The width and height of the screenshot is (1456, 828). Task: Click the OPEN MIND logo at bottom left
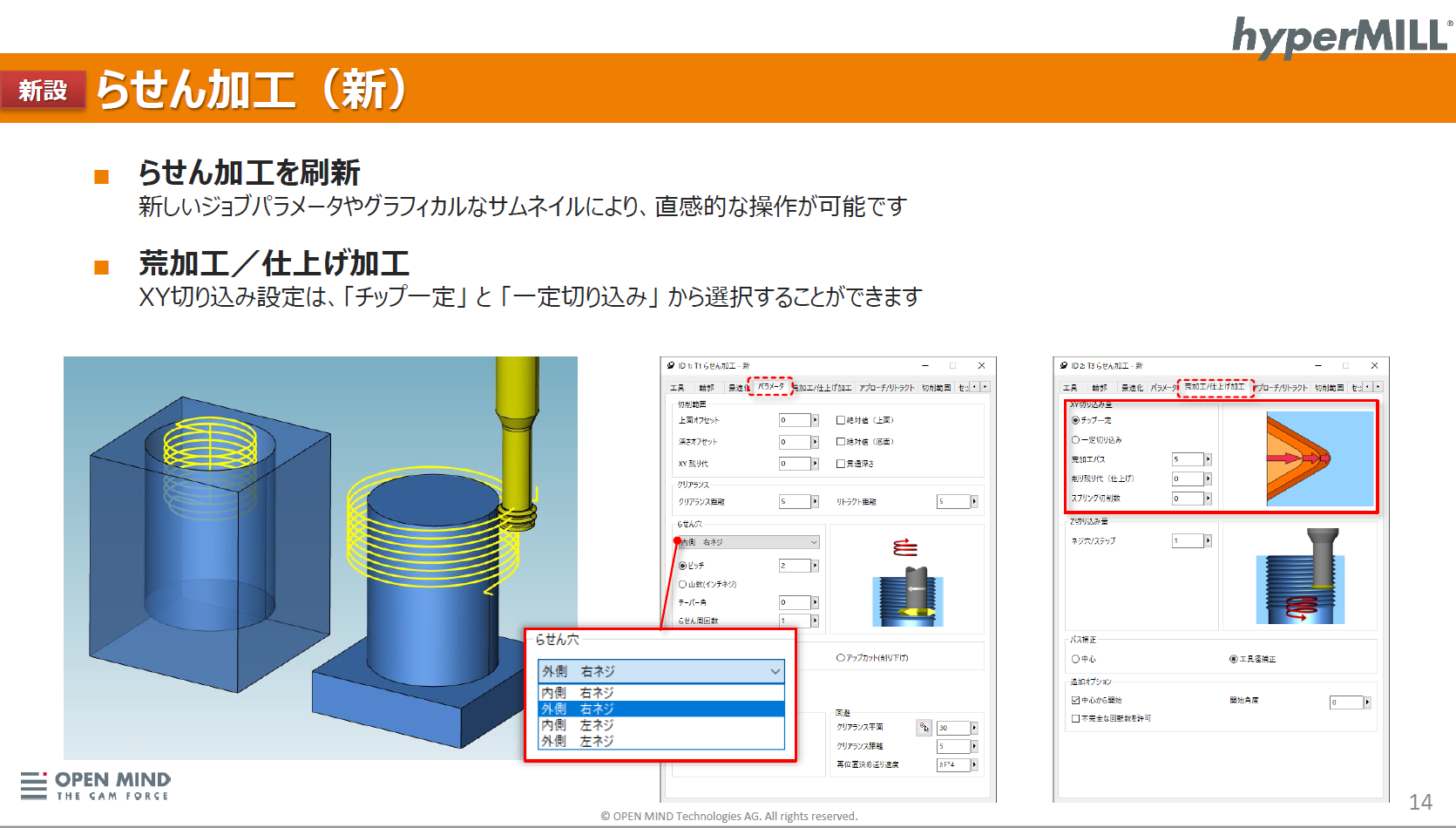(96, 785)
